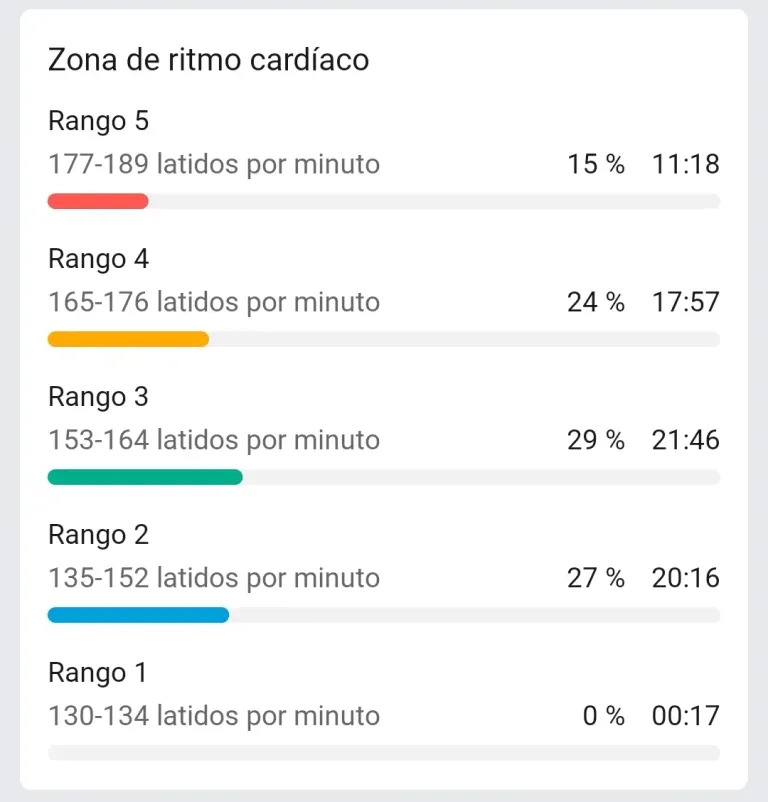Viewport: 768px width, 802px height.
Task: Click 153-164 latidos por minuto text
Action: (214, 440)
